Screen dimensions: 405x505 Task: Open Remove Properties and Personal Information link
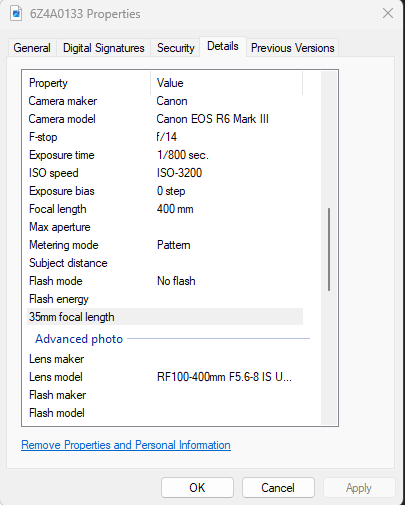[126, 445]
